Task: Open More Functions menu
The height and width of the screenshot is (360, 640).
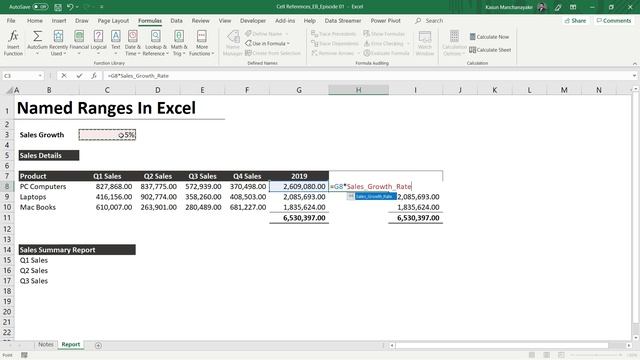Action: click(201, 42)
